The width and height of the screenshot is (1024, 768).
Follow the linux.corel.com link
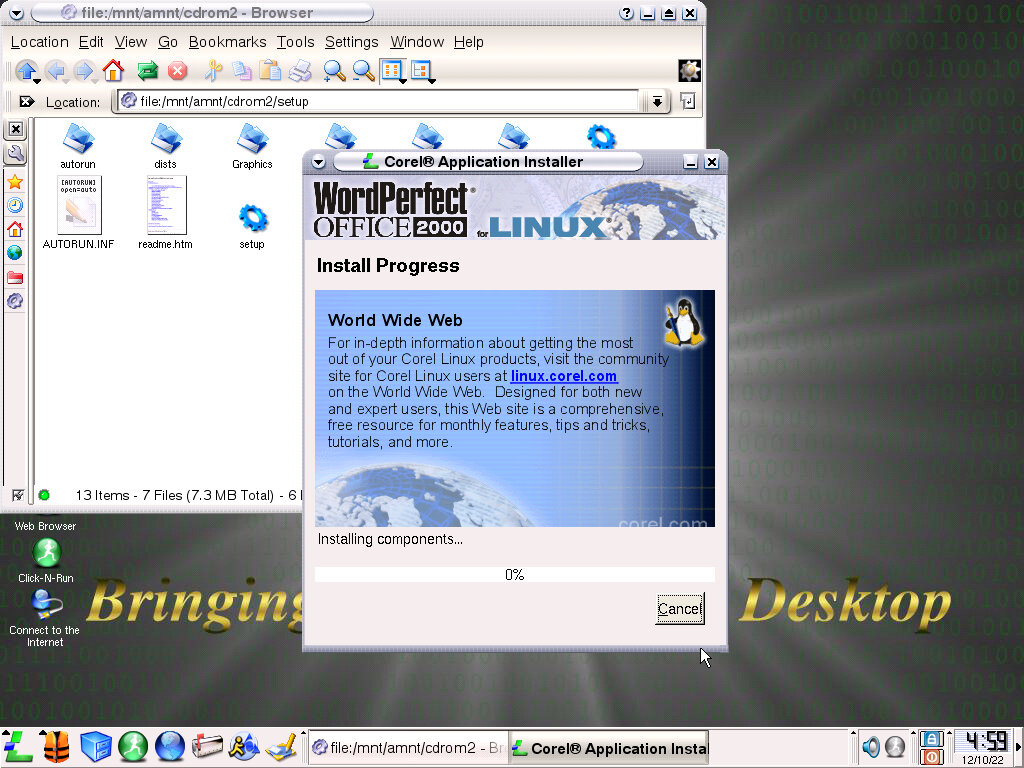(564, 376)
